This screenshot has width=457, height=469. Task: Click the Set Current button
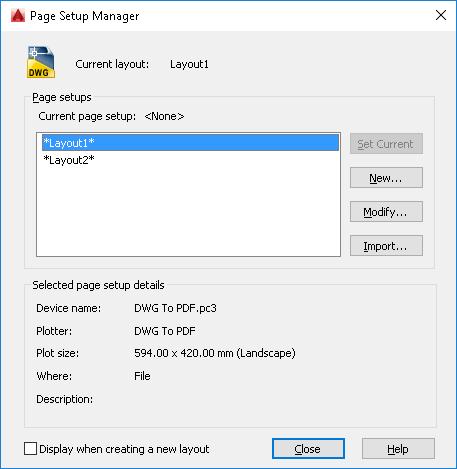tap(386, 144)
